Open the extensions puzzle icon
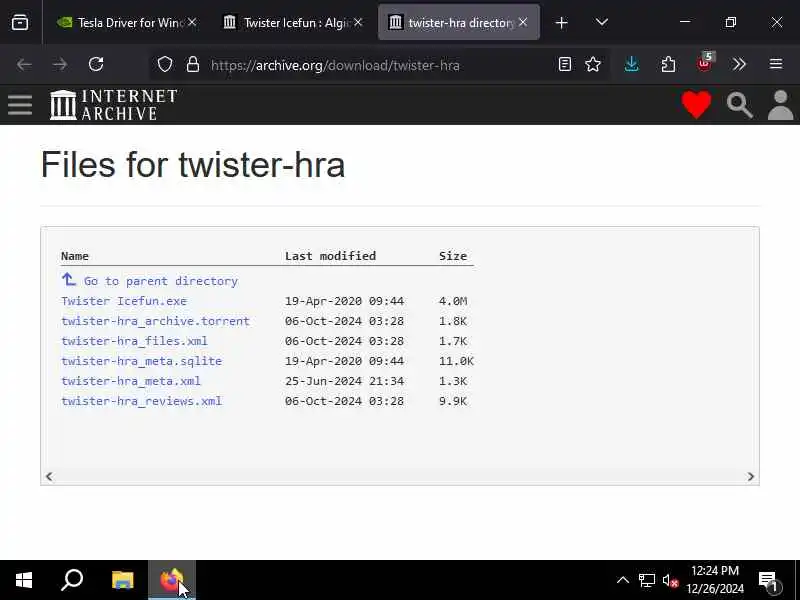The width and height of the screenshot is (800, 600). [x=668, y=65]
